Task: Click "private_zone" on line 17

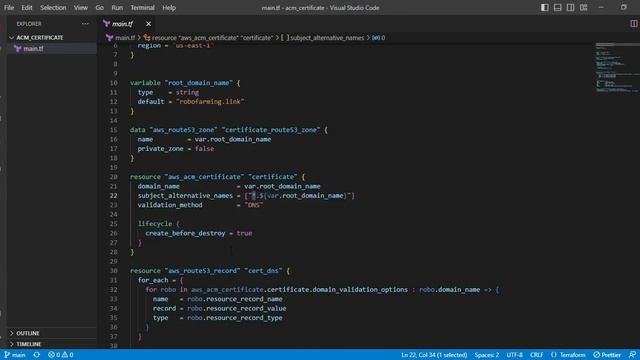Action: coord(160,149)
